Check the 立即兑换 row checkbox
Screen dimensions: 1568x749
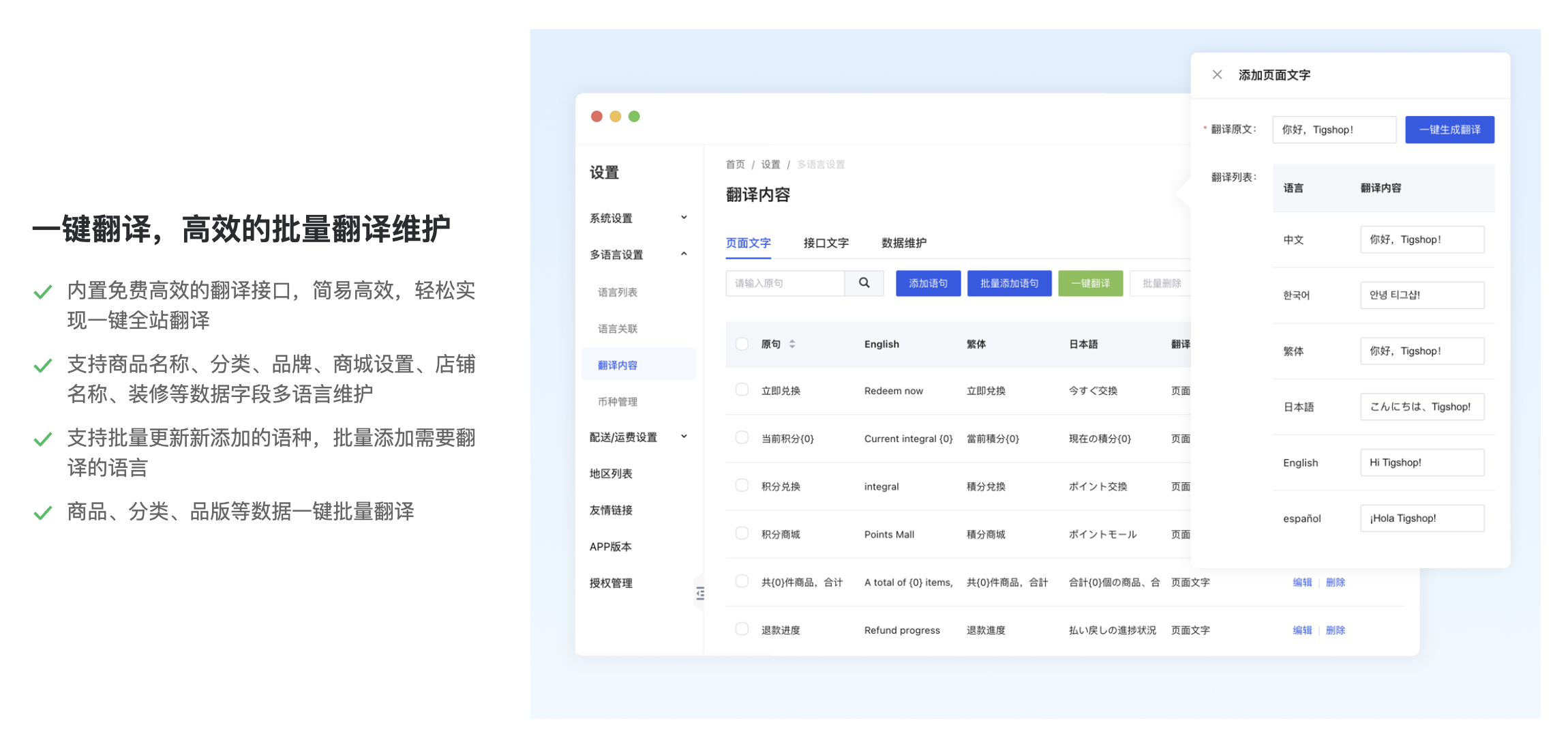(742, 390)
